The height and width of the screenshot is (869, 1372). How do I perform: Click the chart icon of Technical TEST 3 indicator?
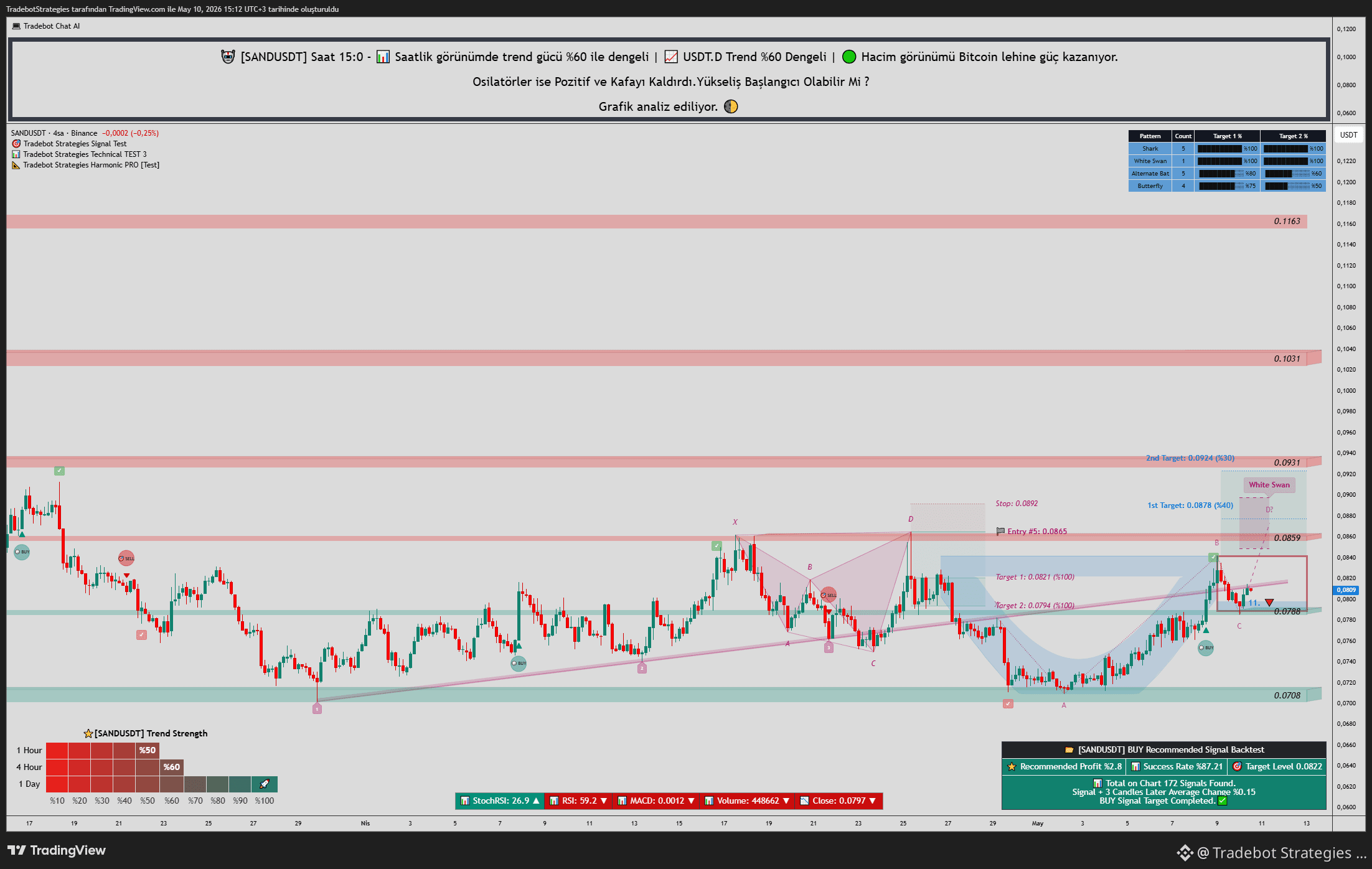[16, 154]
